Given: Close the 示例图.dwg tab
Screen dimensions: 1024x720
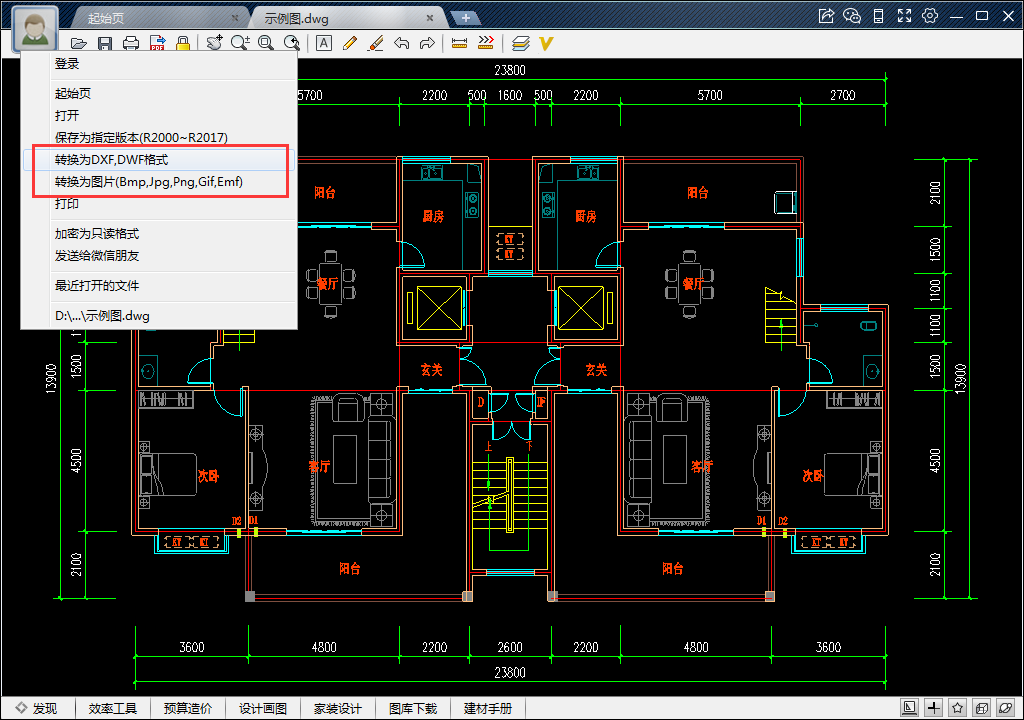Looking at the screenshot, I should tap(430, 18).
